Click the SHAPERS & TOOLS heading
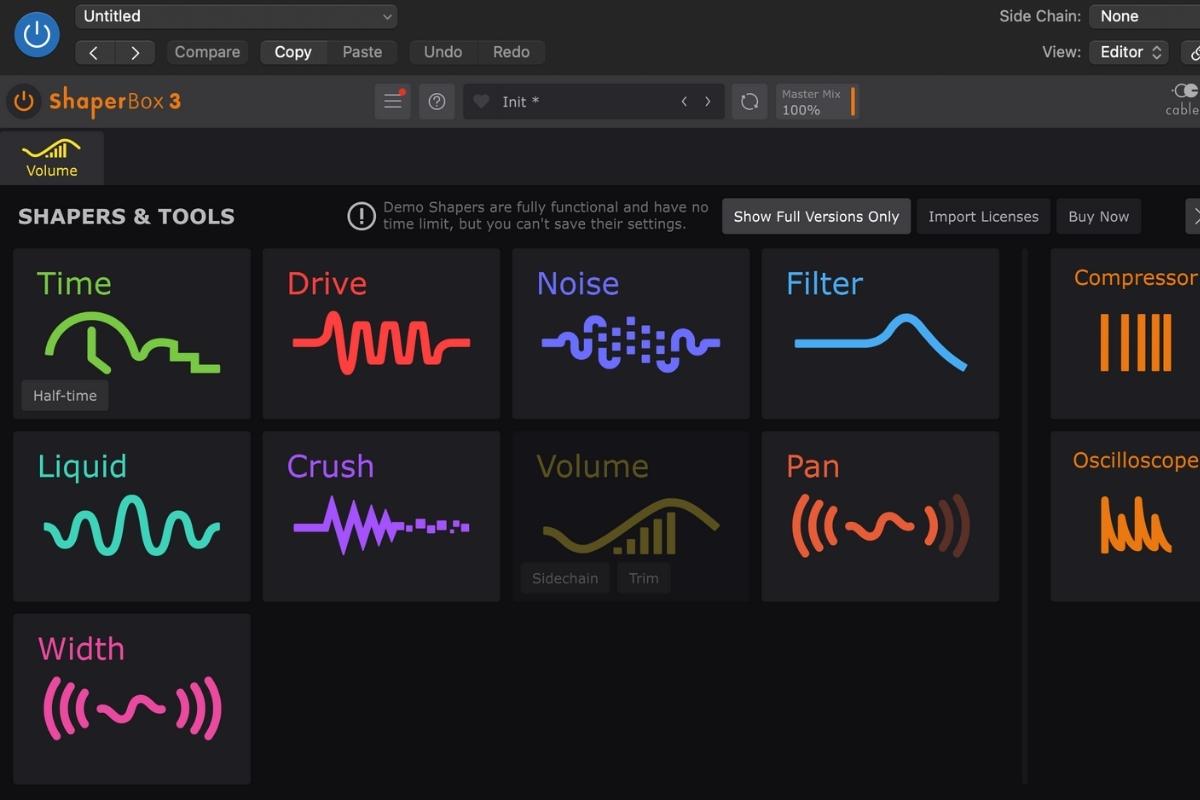 click(x=126, y=216)
